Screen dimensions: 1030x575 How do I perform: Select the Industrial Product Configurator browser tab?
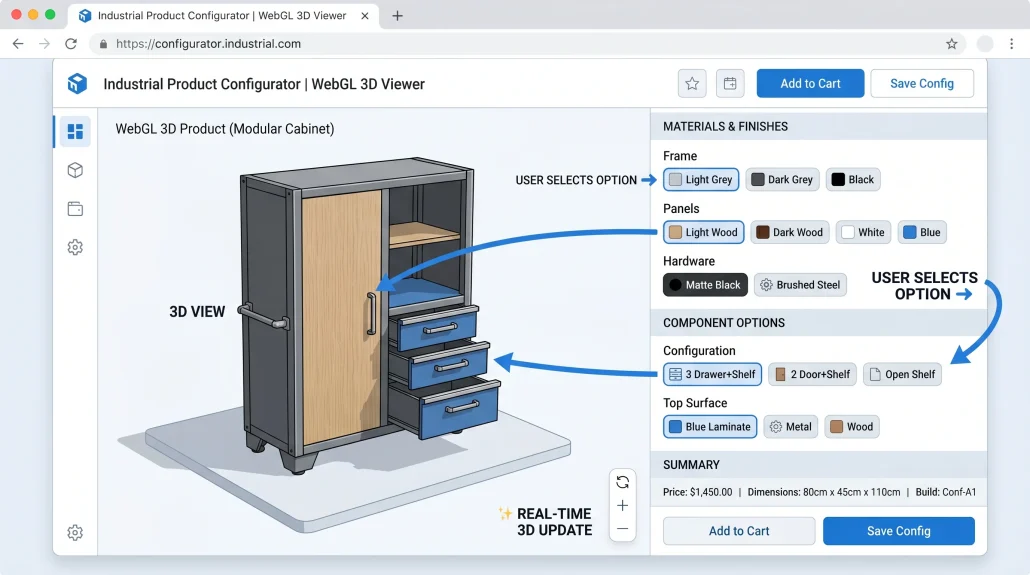(222, 16)
